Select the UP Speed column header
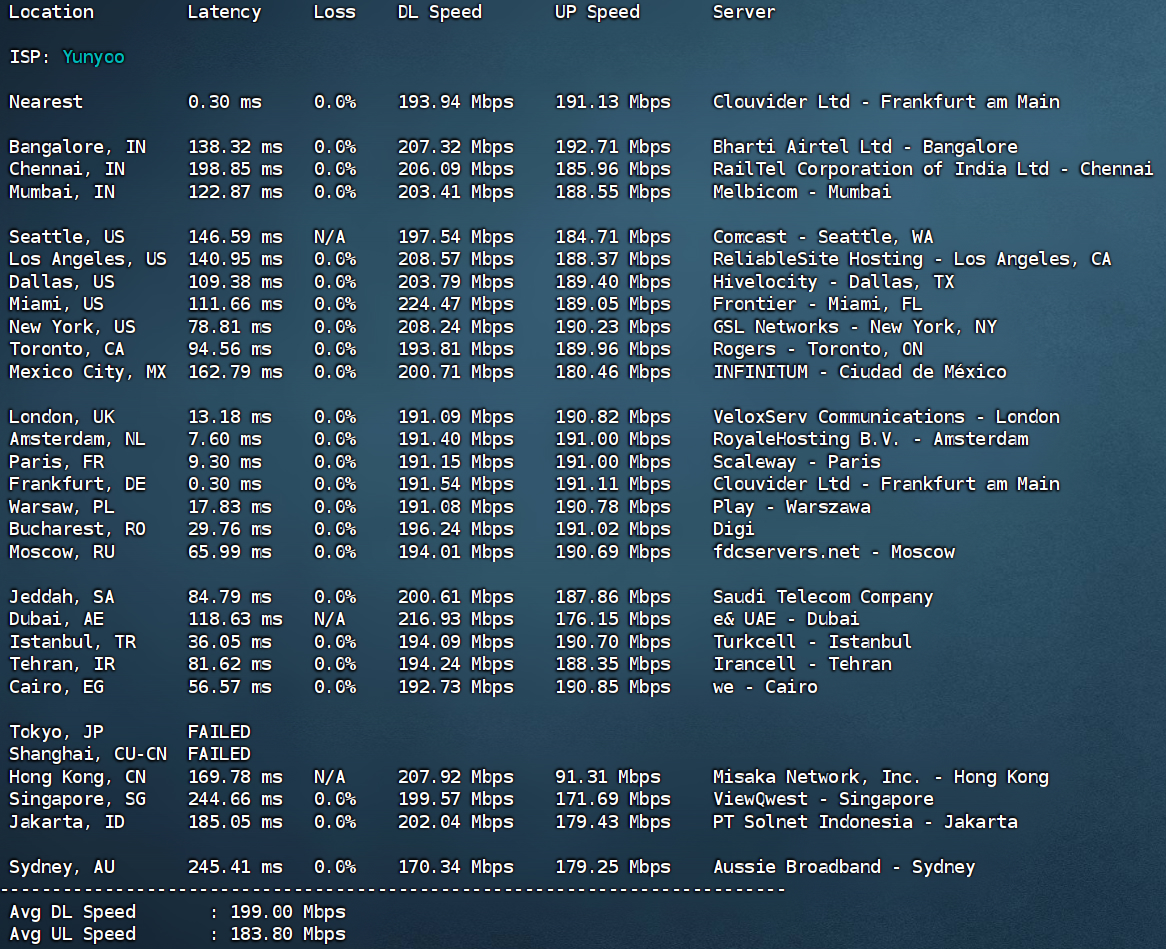The height and width of the screenshot is (949, 1166). pos(598,12)
